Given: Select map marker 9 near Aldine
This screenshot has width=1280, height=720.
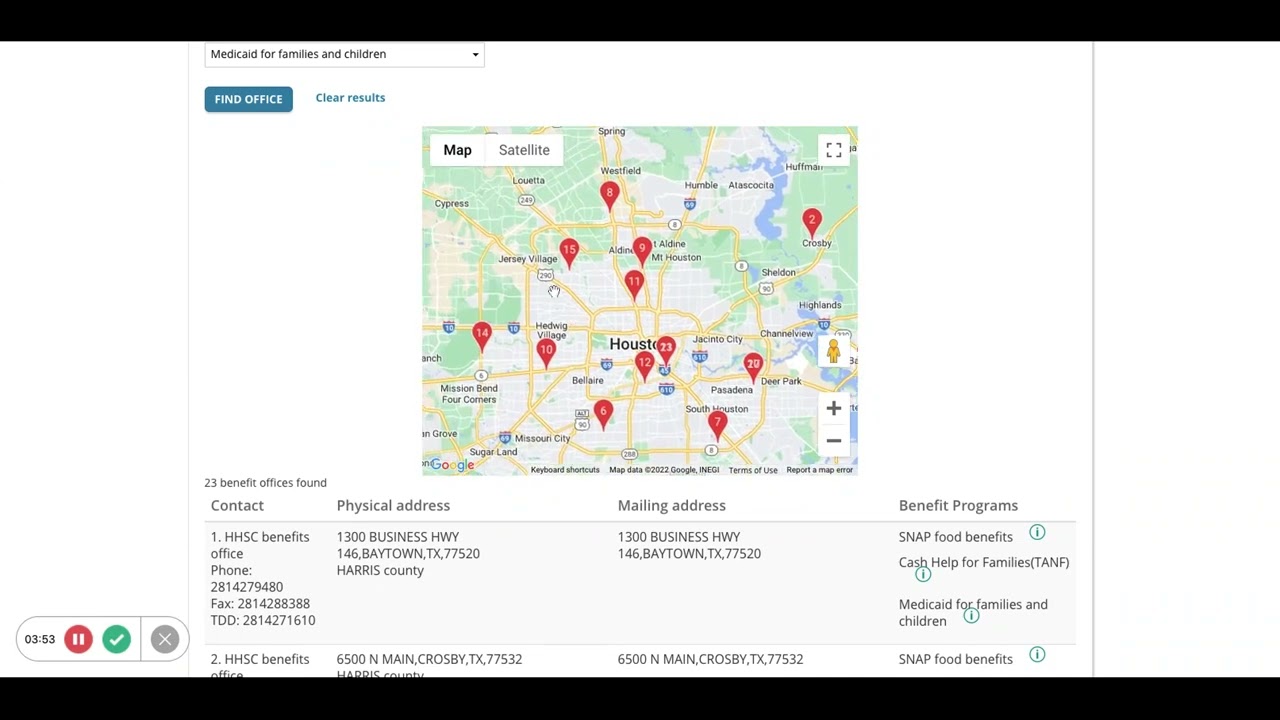Looking at the screenshot, I should 643,249.
